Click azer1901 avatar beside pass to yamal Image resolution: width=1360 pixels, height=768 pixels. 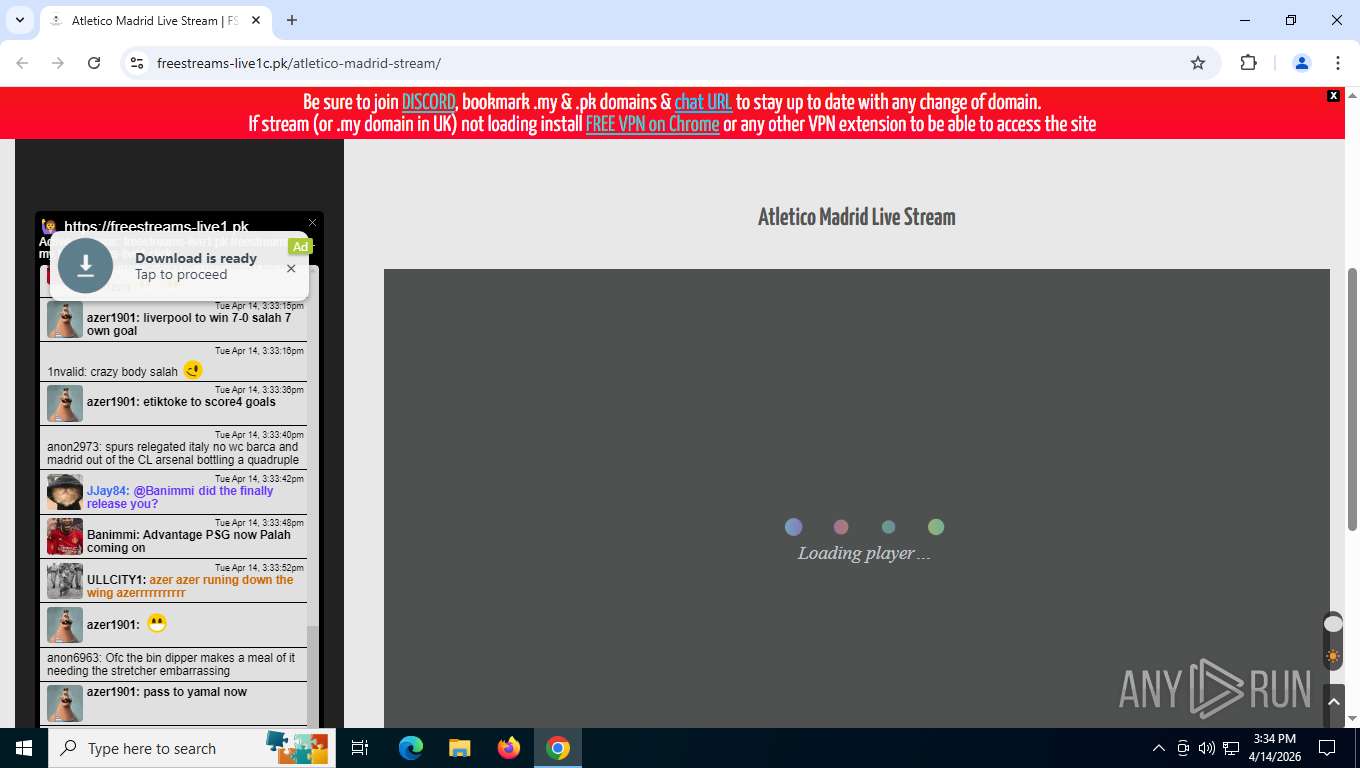pos(65,703)
